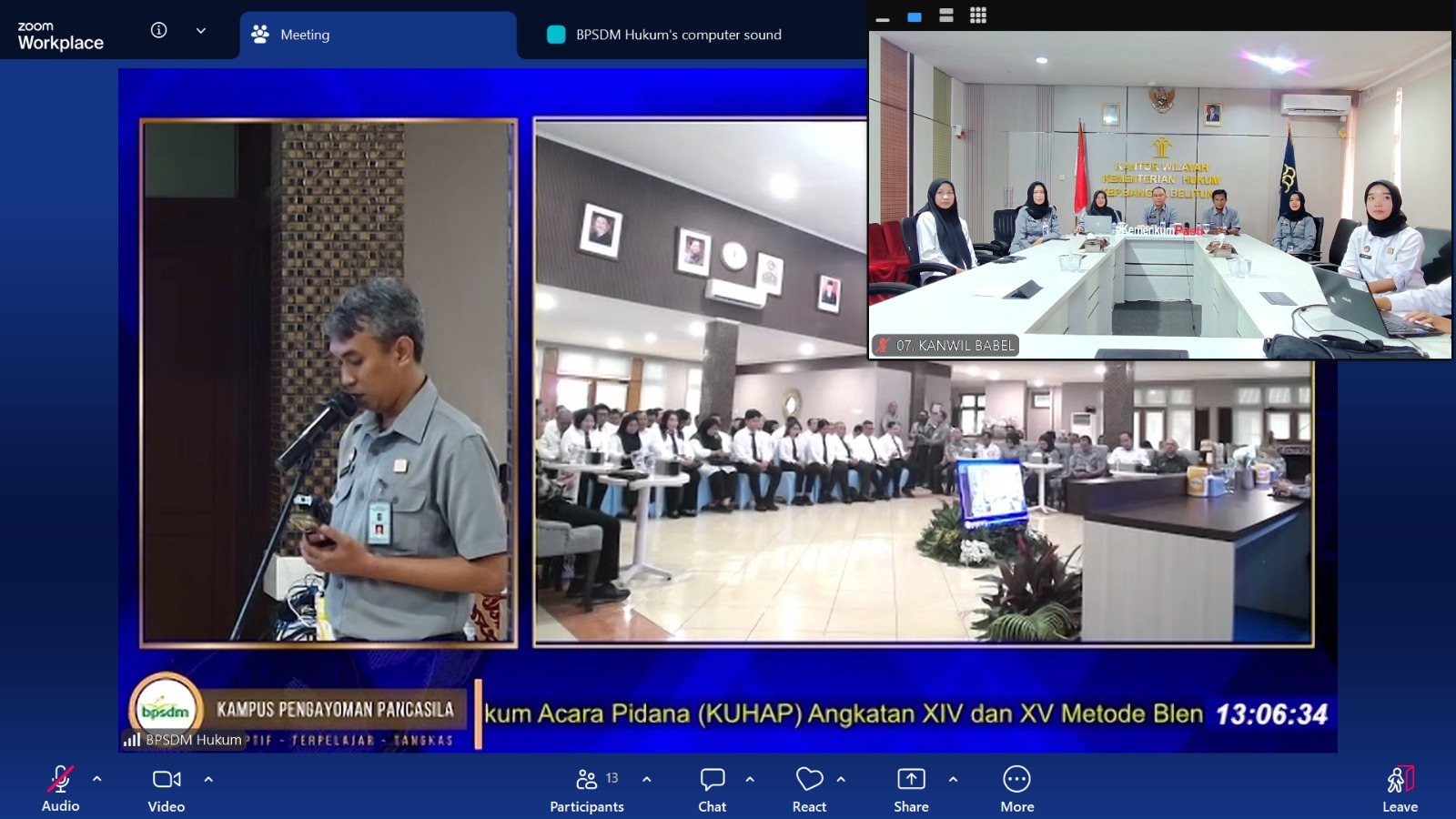This screenshot has width=1456, height=819.
Task: Open video options caret
Action: coord(208,779)
